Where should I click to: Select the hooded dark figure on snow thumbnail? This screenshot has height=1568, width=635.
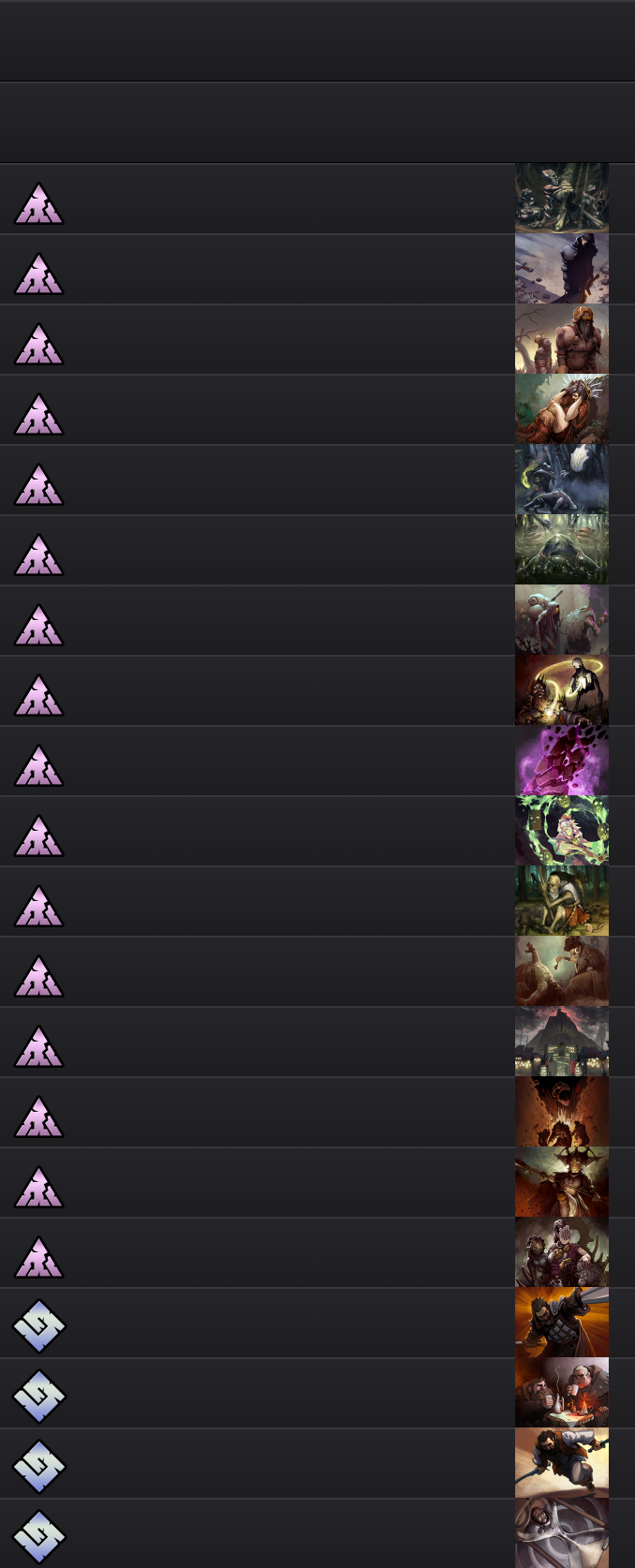click(x=562, y=269)
